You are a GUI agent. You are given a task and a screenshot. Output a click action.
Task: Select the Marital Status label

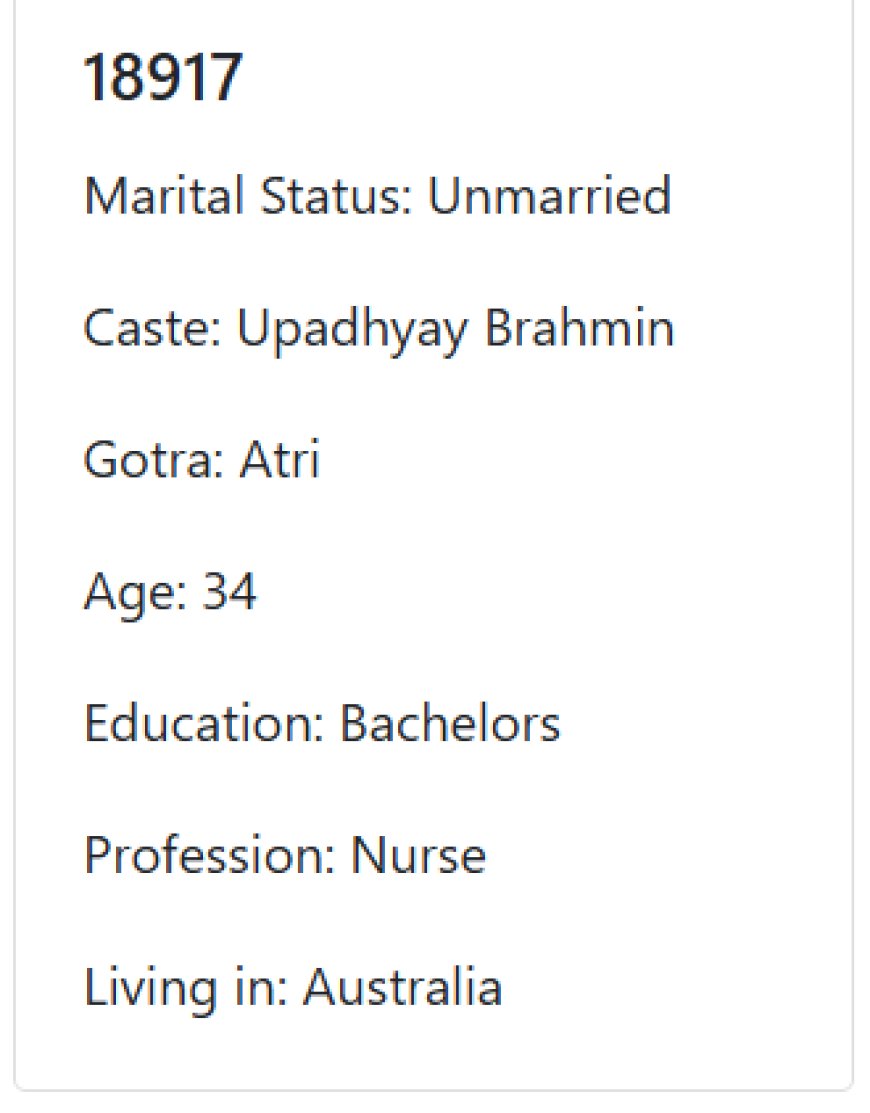(x=248, y=195)
